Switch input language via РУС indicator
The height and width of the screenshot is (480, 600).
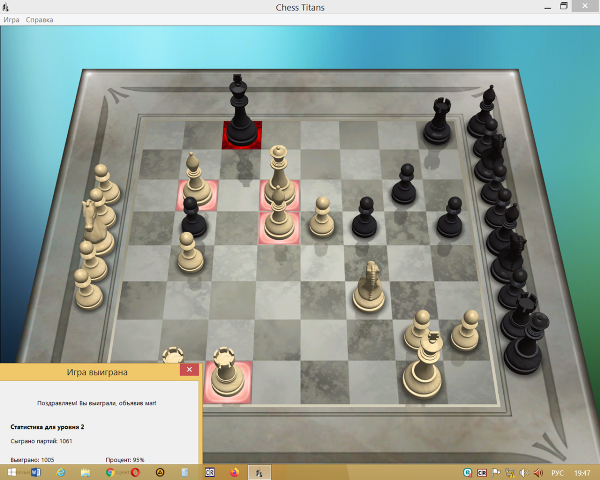tap(560, 472)
